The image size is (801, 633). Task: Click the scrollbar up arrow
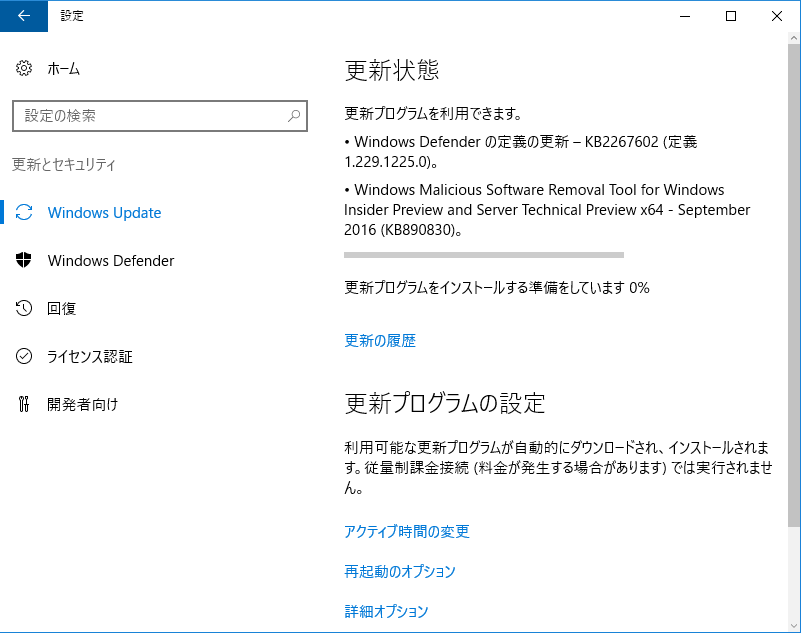pos(794,38)
